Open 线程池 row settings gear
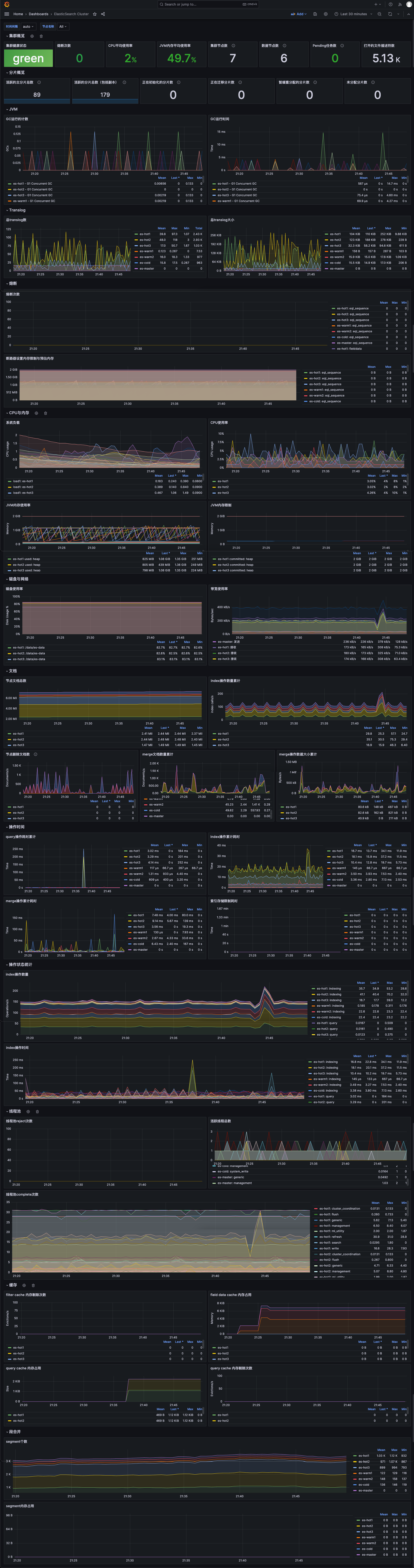414x1568 pixels. pos(28,1111)
